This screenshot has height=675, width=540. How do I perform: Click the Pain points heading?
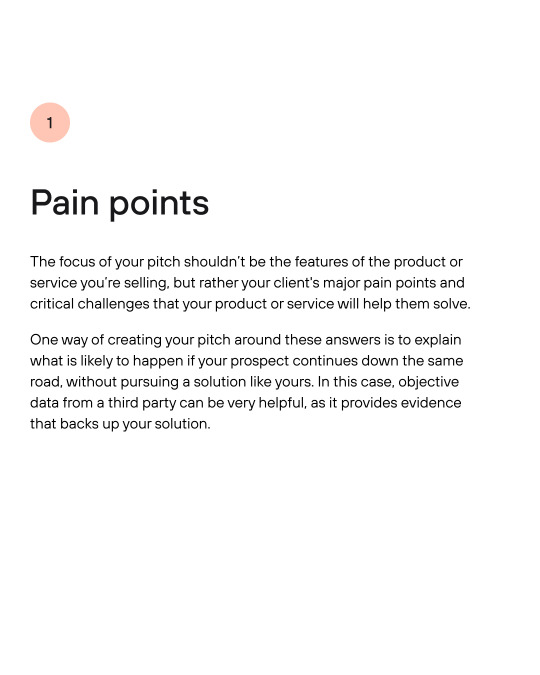click(x=120, y=203)
